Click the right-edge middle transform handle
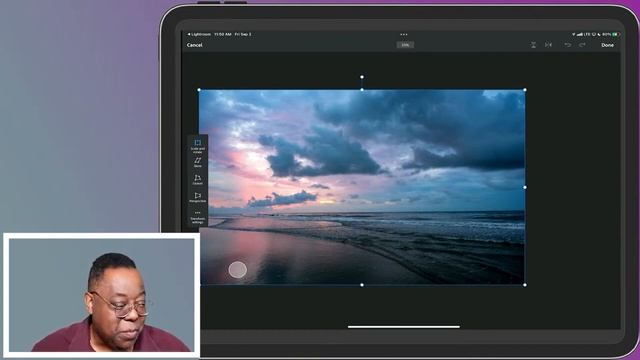This screenshot has width=640, height=360. (524, 187)
